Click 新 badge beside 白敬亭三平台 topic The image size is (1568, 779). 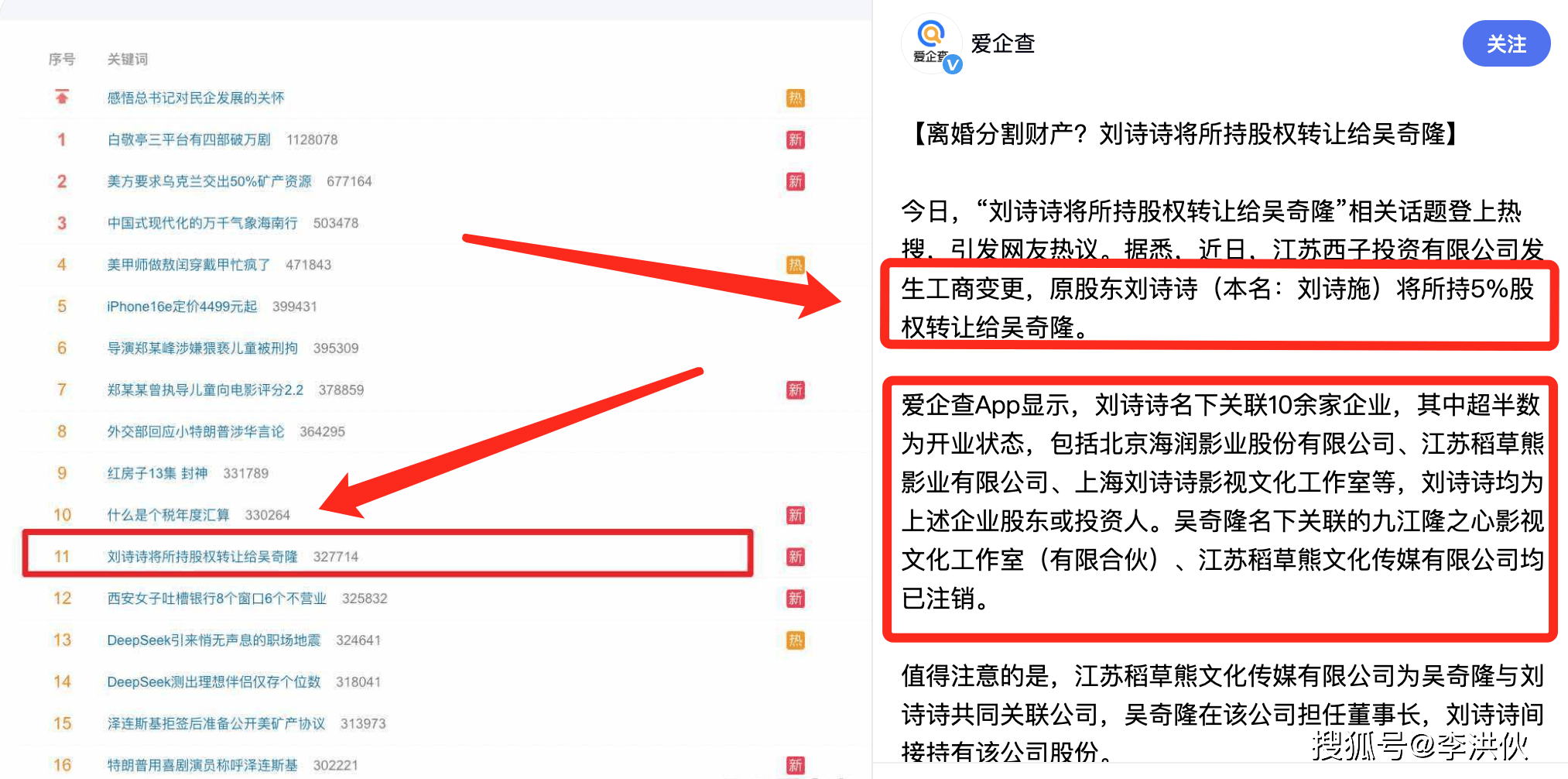click(x=796, y=139)
